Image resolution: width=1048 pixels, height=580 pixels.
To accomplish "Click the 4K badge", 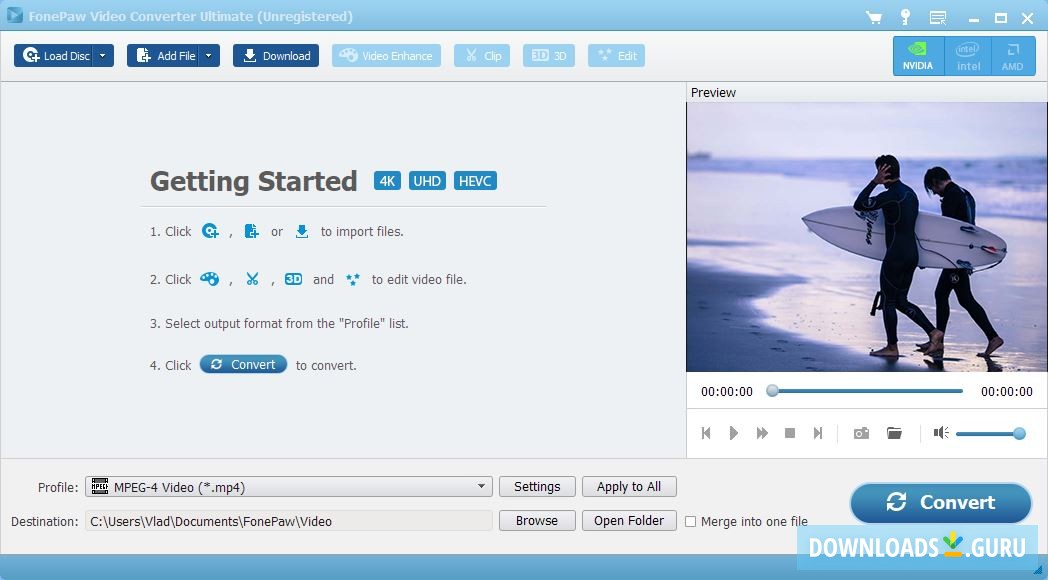I will pos(387,180).
